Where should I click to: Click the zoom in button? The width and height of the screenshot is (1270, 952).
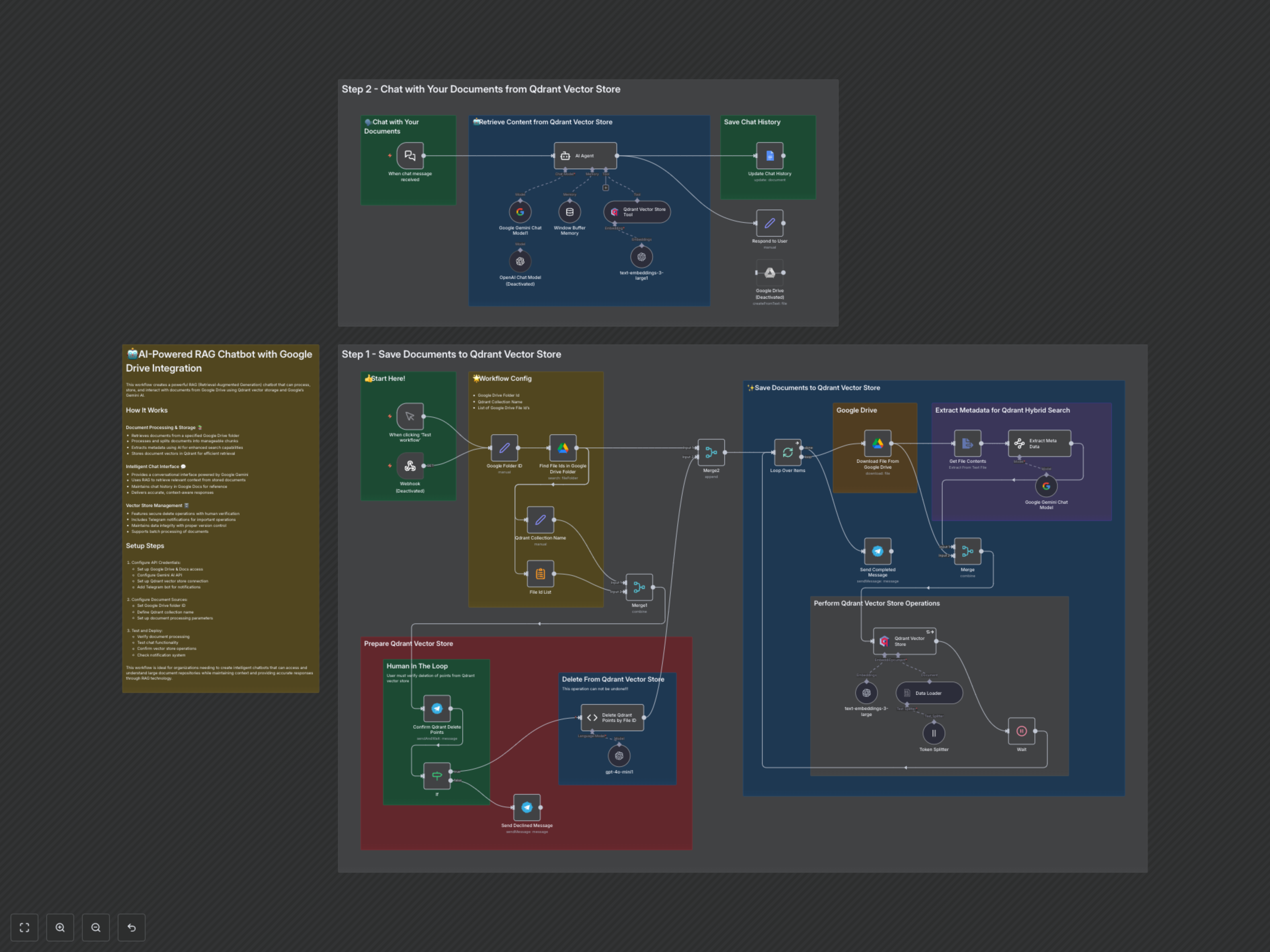[60, 927]
